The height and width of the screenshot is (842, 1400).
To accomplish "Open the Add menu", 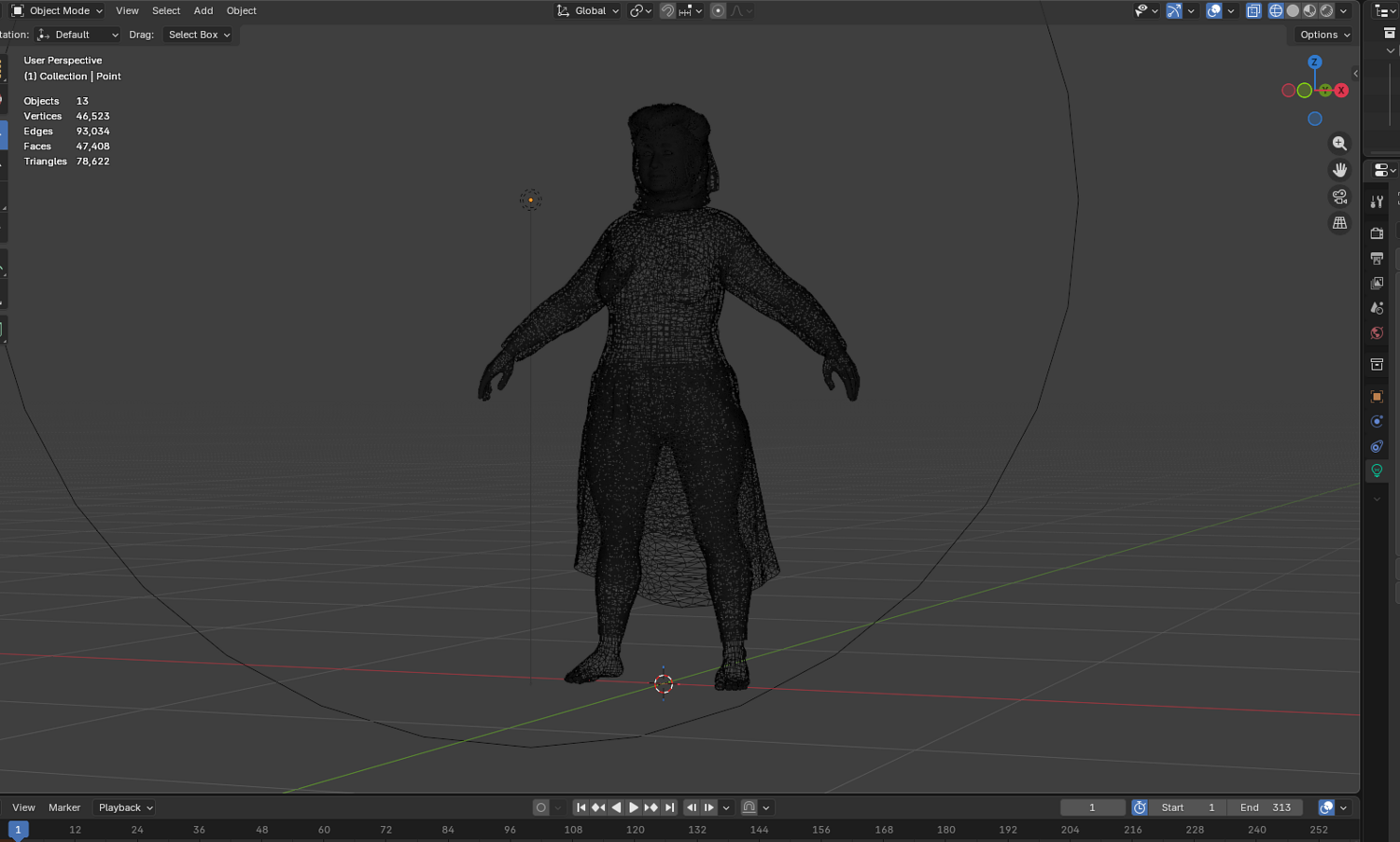I will (203, 11).
